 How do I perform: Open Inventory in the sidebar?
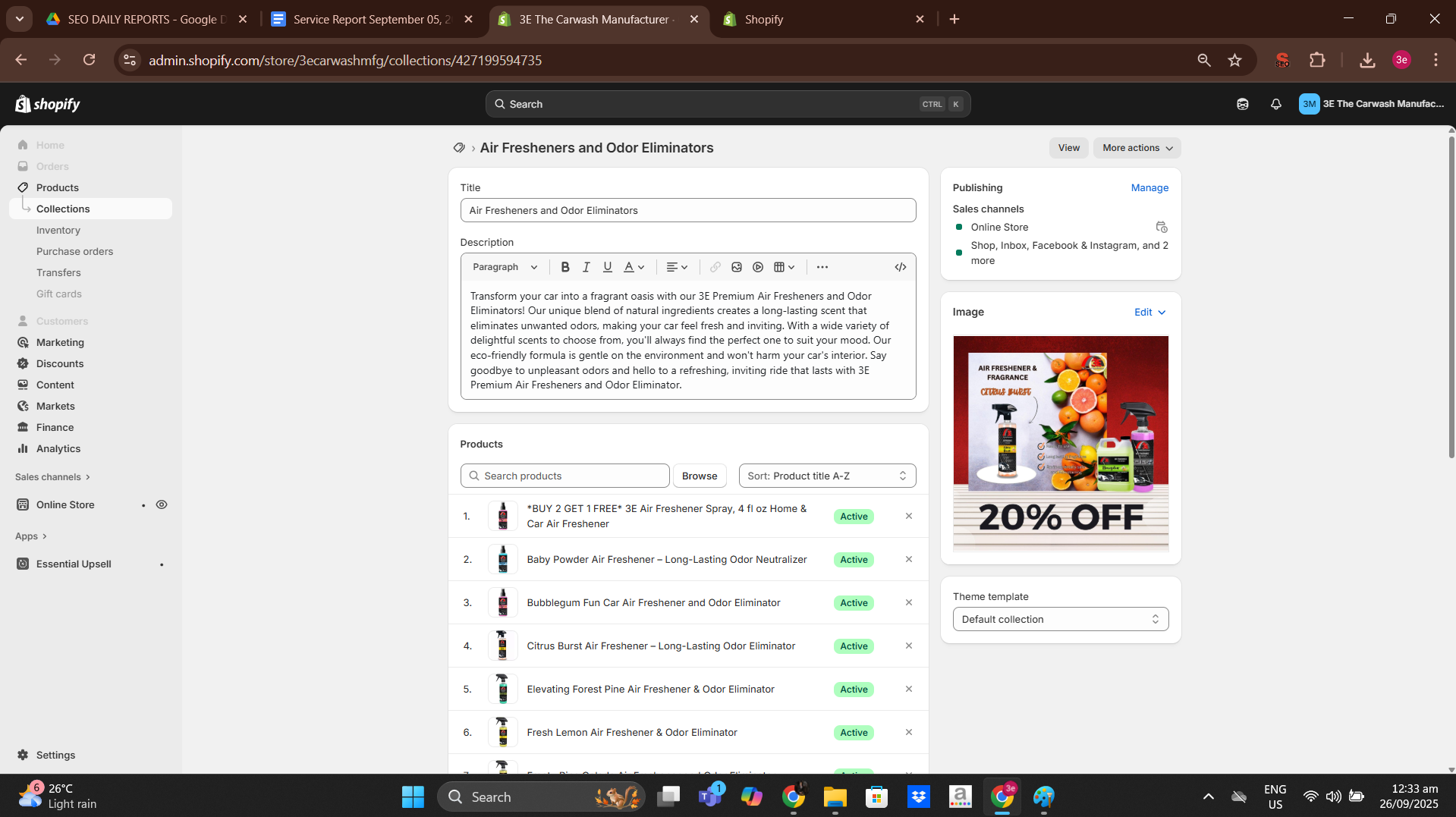click(x=58, y=230)
